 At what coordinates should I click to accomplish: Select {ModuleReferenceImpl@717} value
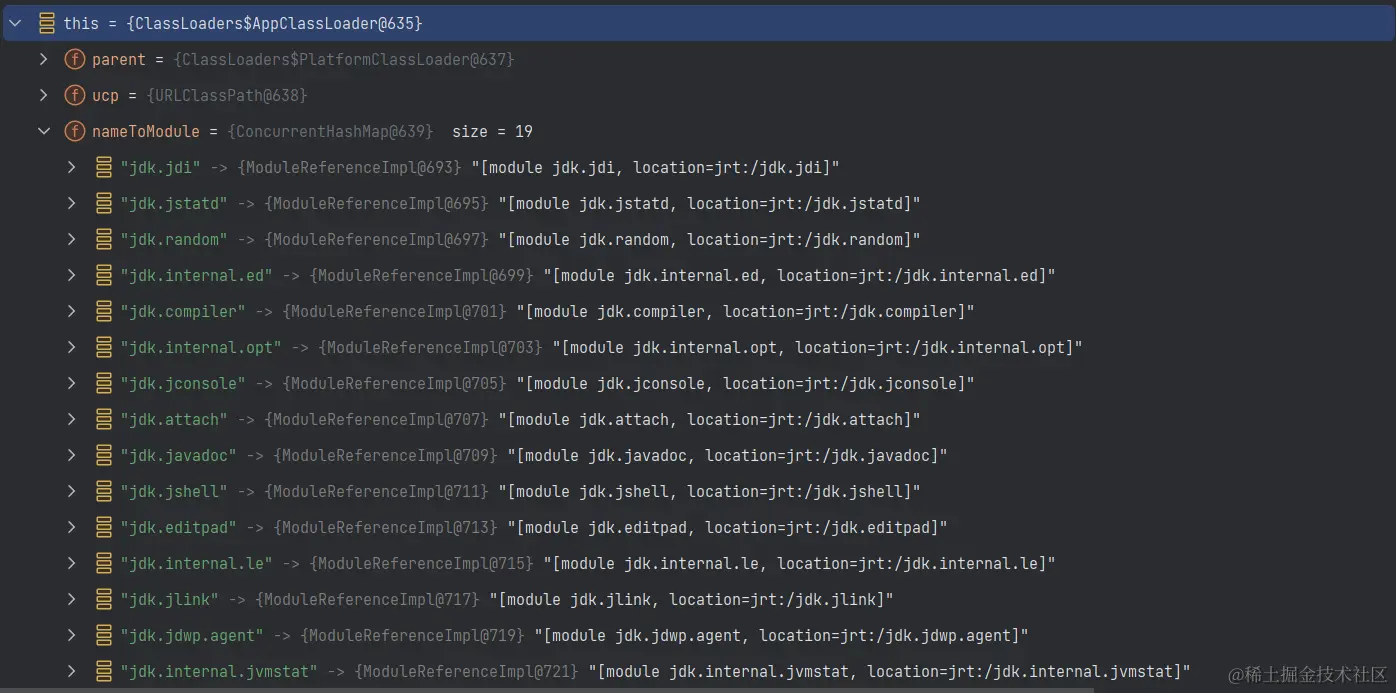(368, 600)
